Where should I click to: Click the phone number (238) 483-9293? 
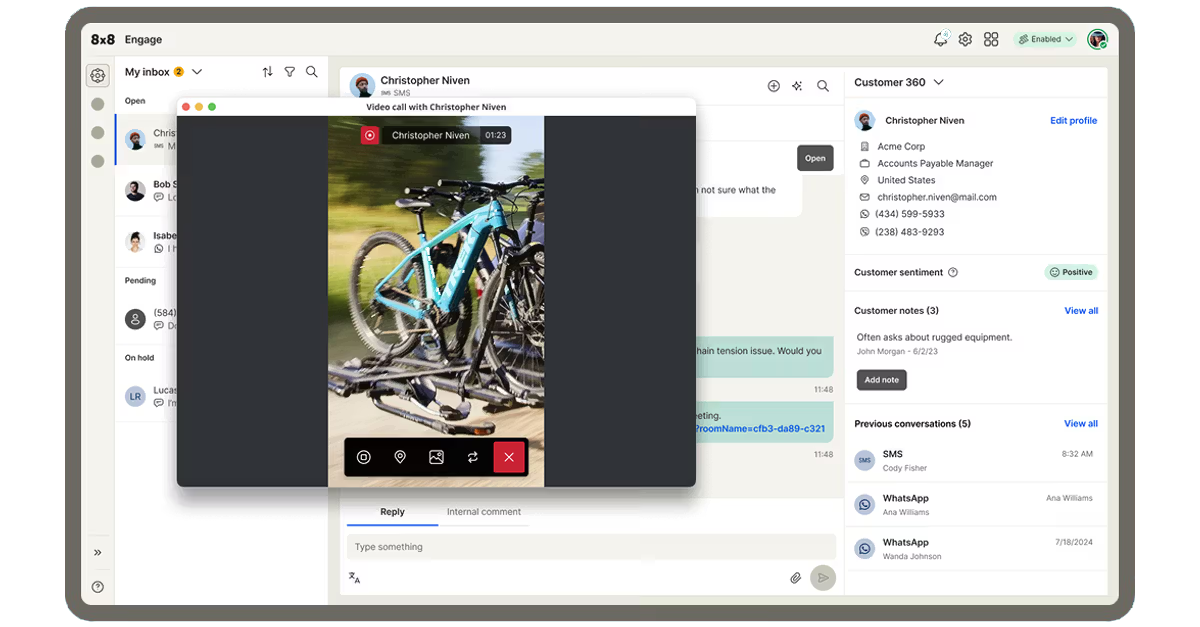911,232
